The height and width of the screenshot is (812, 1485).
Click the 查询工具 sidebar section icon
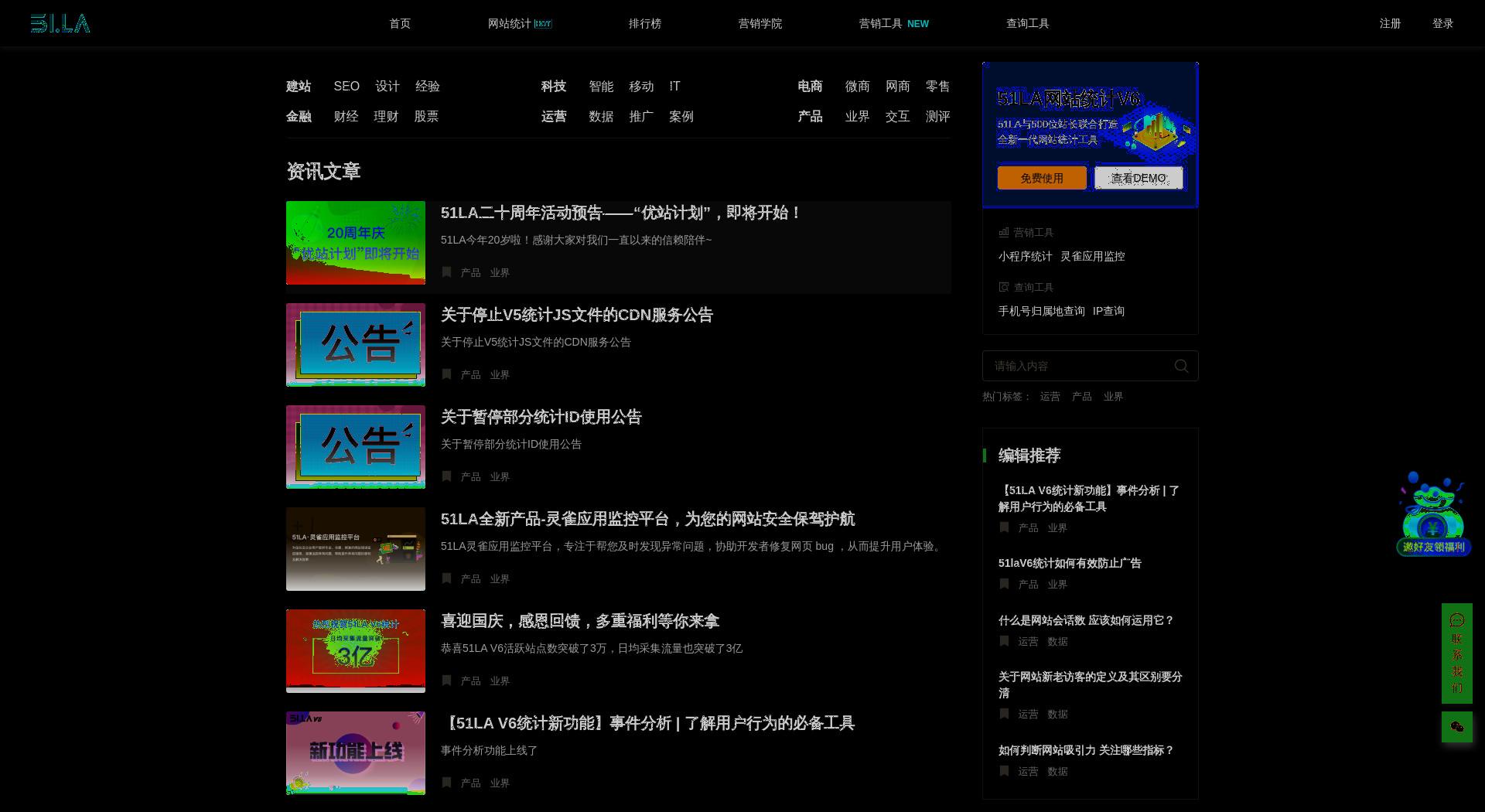1004,287
